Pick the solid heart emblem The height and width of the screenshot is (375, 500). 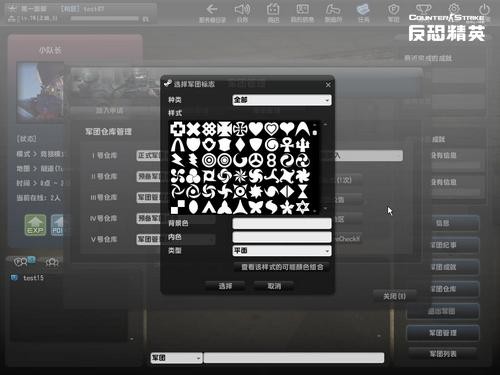pyautogui.click(x=256, y=129)
